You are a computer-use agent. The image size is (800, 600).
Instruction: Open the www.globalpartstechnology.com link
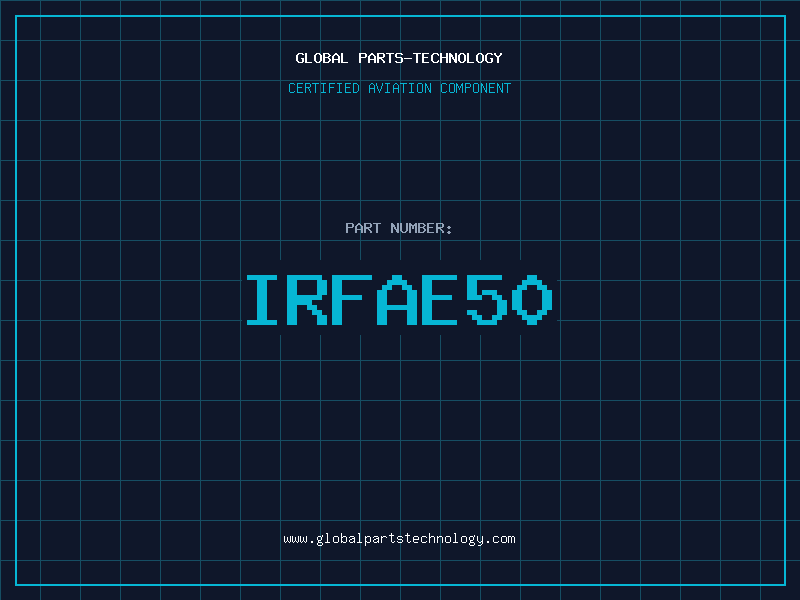point(399,539)
